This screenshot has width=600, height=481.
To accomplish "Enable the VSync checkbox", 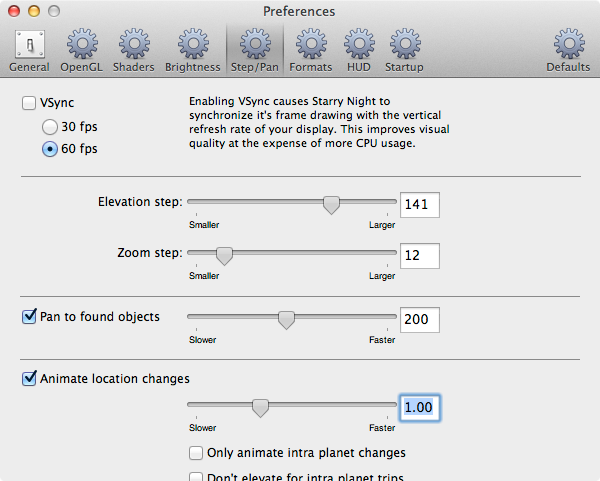I will tap(28, 103).
